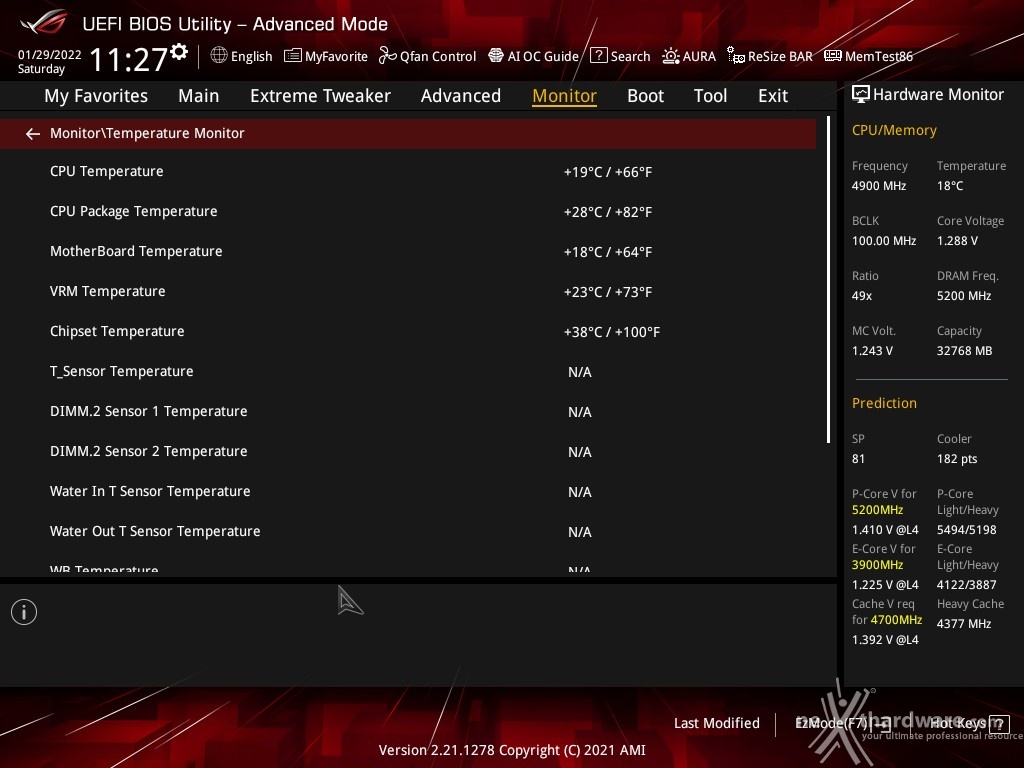Screen dimensions: 1024x768
Task: Click the 100.00 MHz BCLK value
Action: 884,241
